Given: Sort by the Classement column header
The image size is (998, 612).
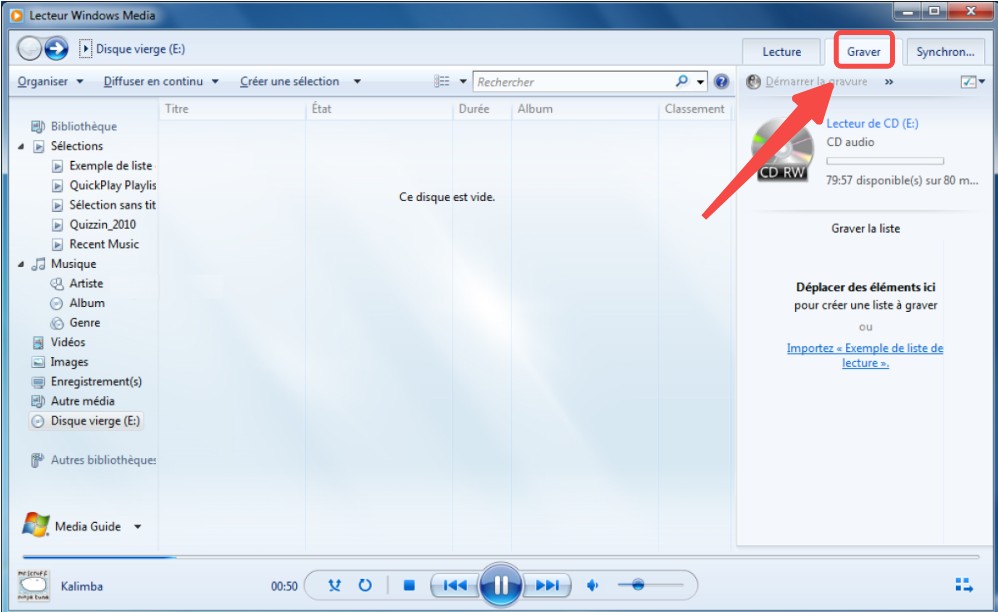Looking at the screenshot, I should point(695,109).
